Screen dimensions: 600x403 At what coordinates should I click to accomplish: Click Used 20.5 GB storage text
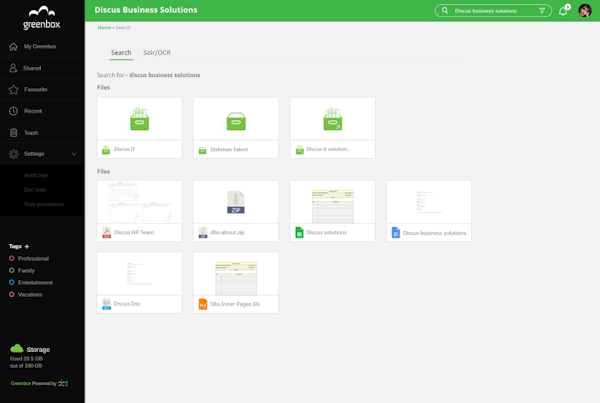(26, 359)
